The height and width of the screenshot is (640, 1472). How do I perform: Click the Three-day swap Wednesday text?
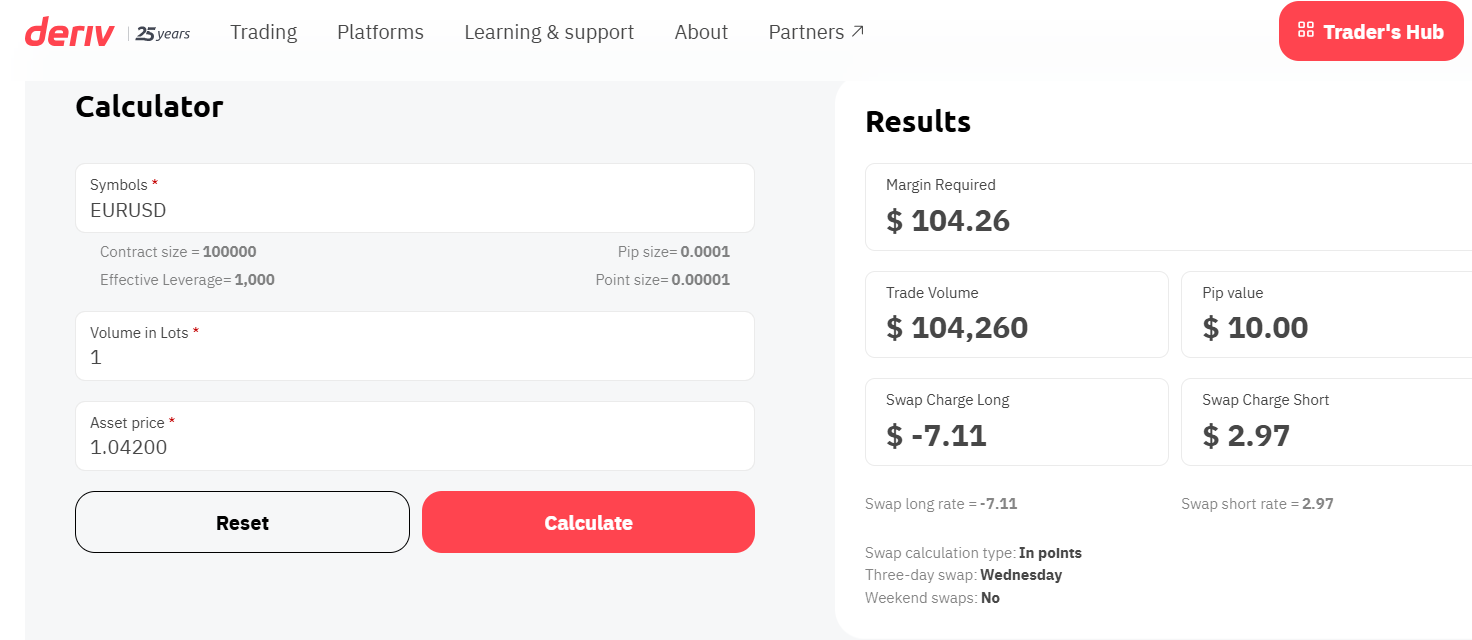click(x=963, y=575)
